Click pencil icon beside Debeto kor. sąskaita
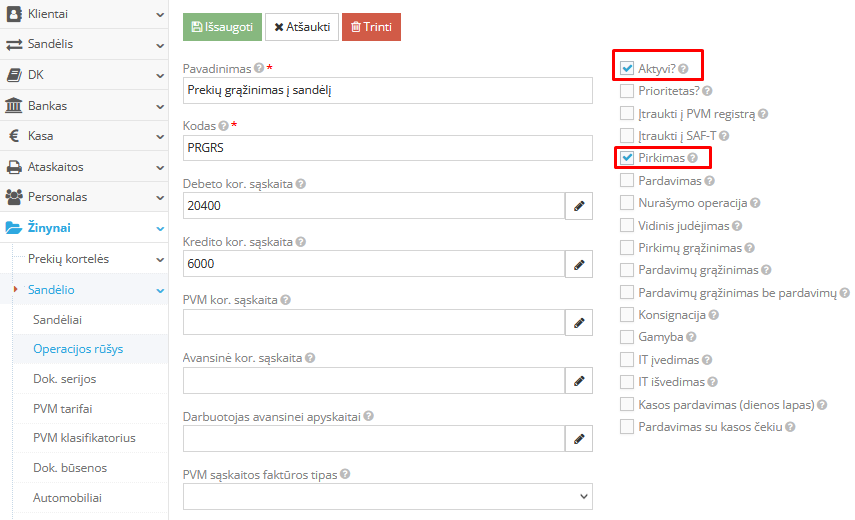Viewport: 855px width, 520px height. pos(579,206)
